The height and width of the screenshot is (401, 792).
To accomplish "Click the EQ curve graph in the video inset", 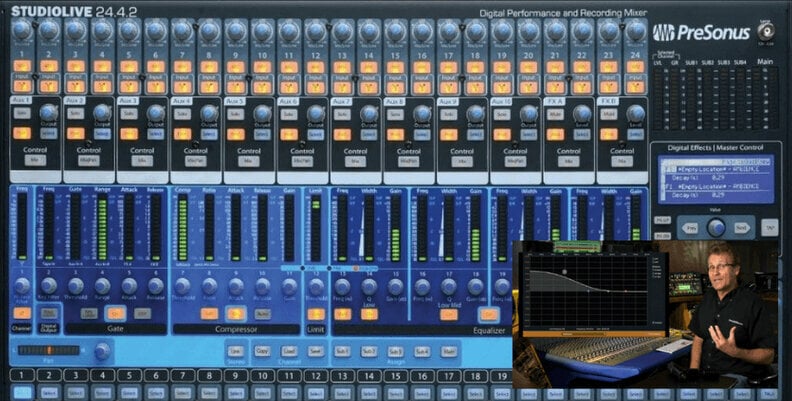I will [x=586, y=289].
